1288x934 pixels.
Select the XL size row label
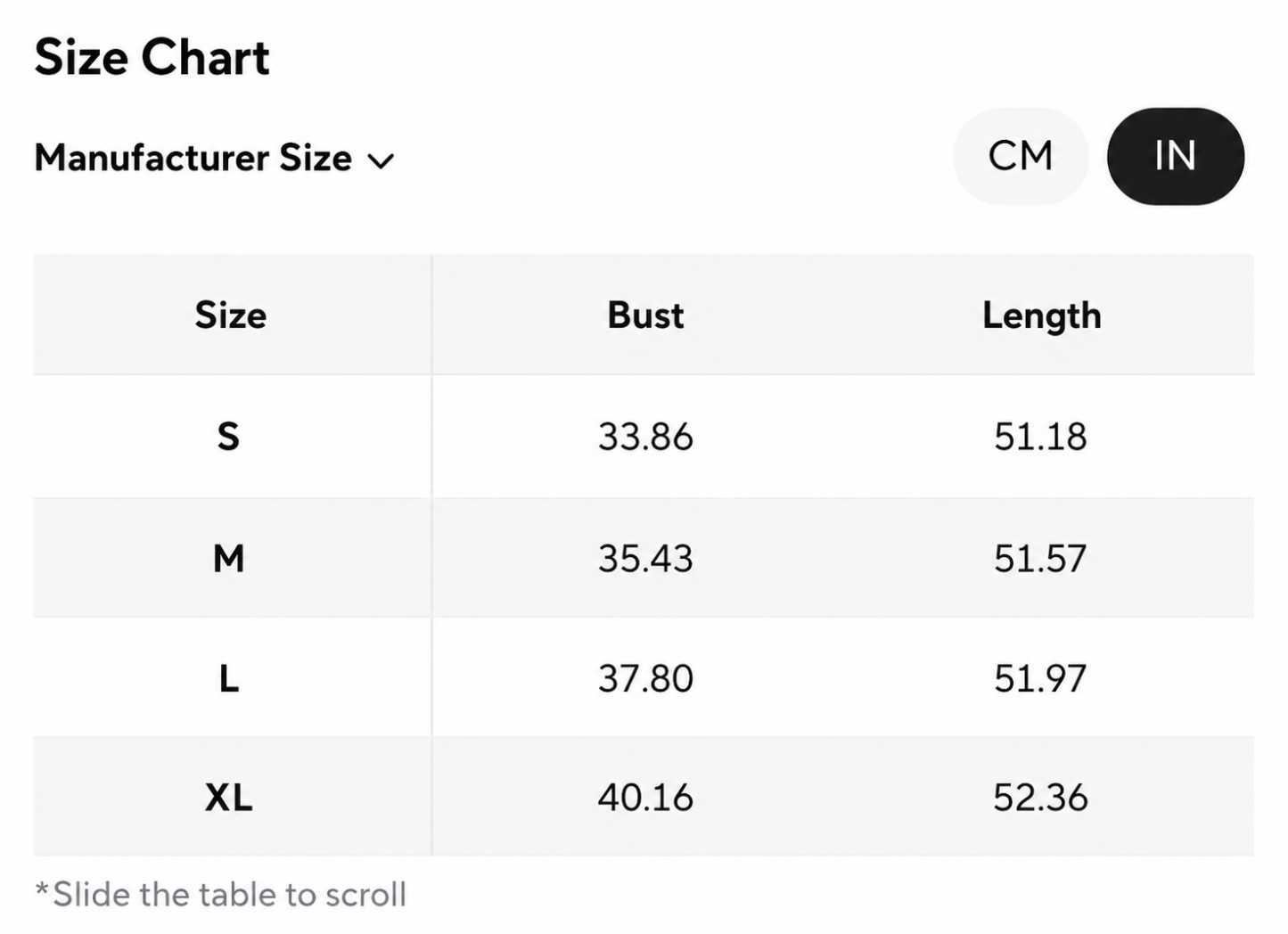[228, 797]
